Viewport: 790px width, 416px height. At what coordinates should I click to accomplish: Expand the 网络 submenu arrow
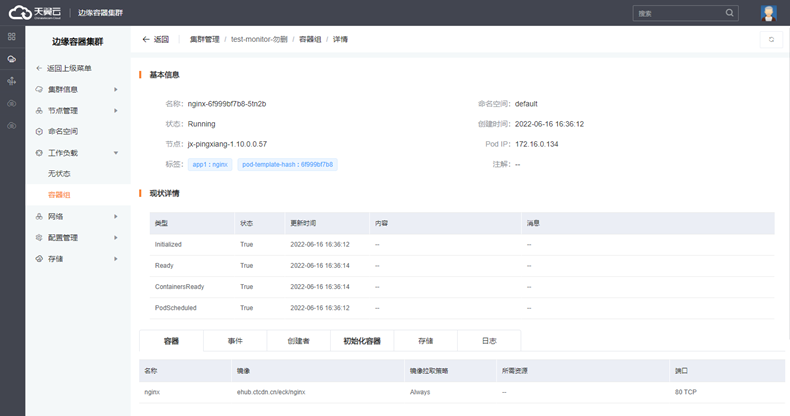pos(115,217)
